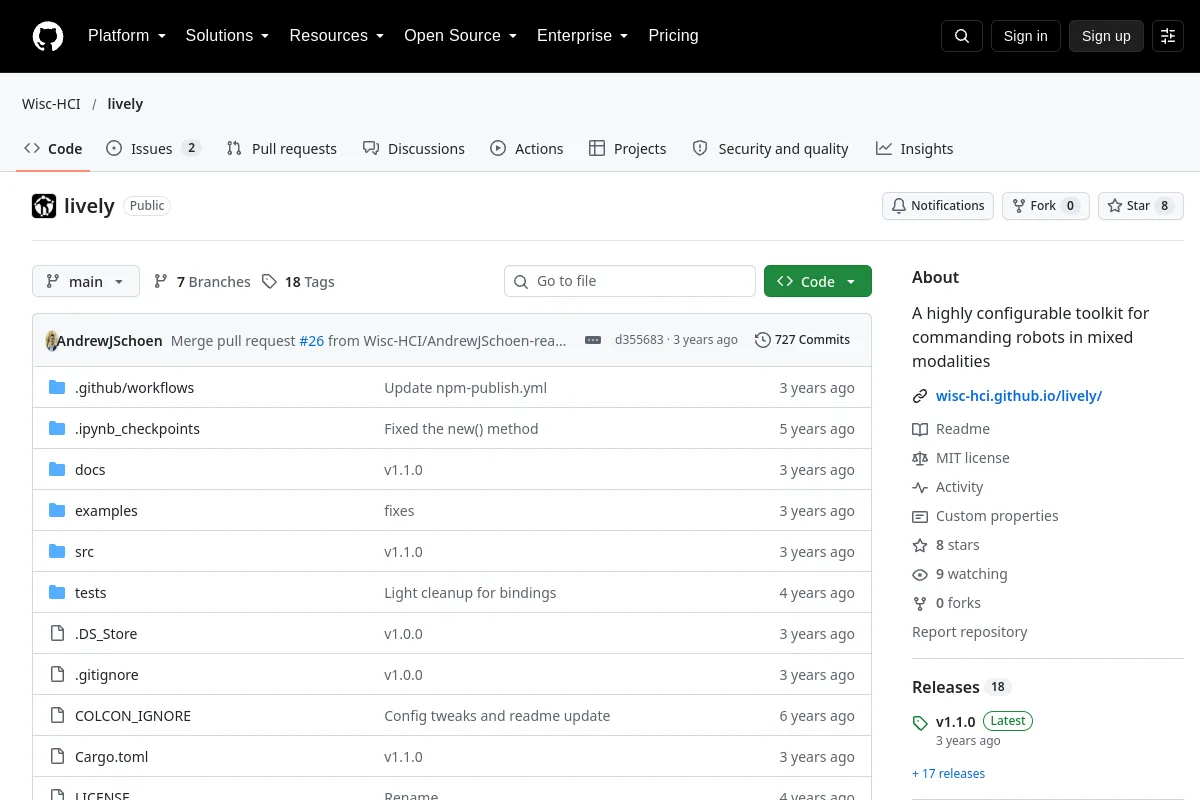The height and width of the screenshot is (800, 1200).
Task: Click AndrewJSchoen's avatar in commit bar
Action: click(51, 340)
